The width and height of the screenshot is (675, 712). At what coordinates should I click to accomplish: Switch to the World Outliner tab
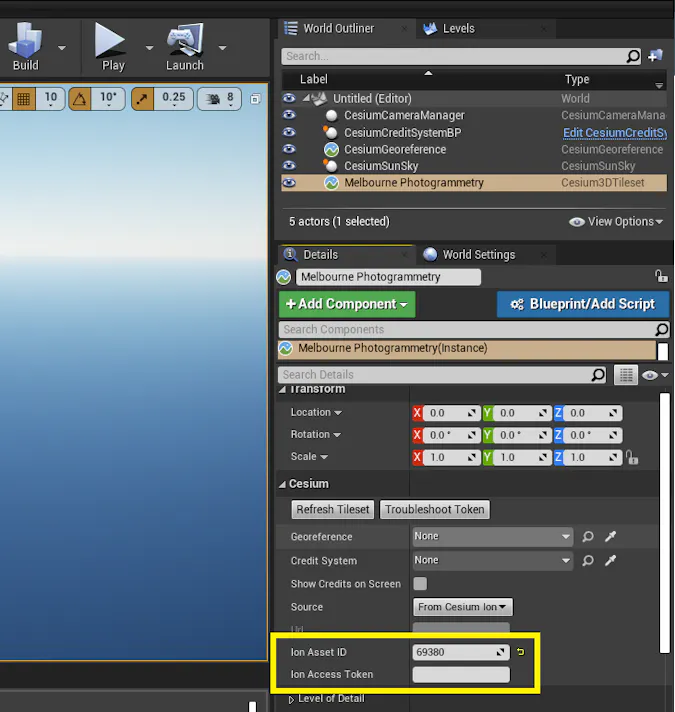(x=338, y=29)
